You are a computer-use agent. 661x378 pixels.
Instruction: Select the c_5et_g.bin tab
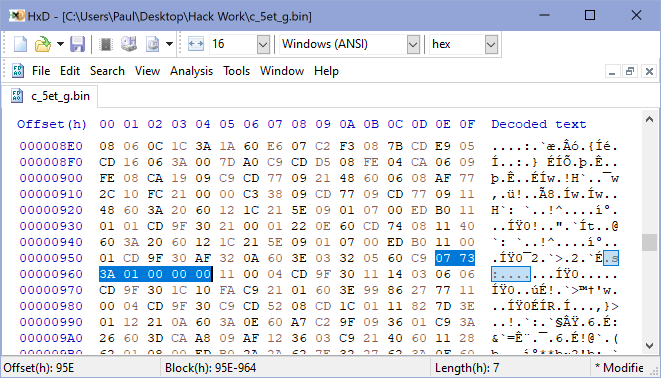click(51, 96)
